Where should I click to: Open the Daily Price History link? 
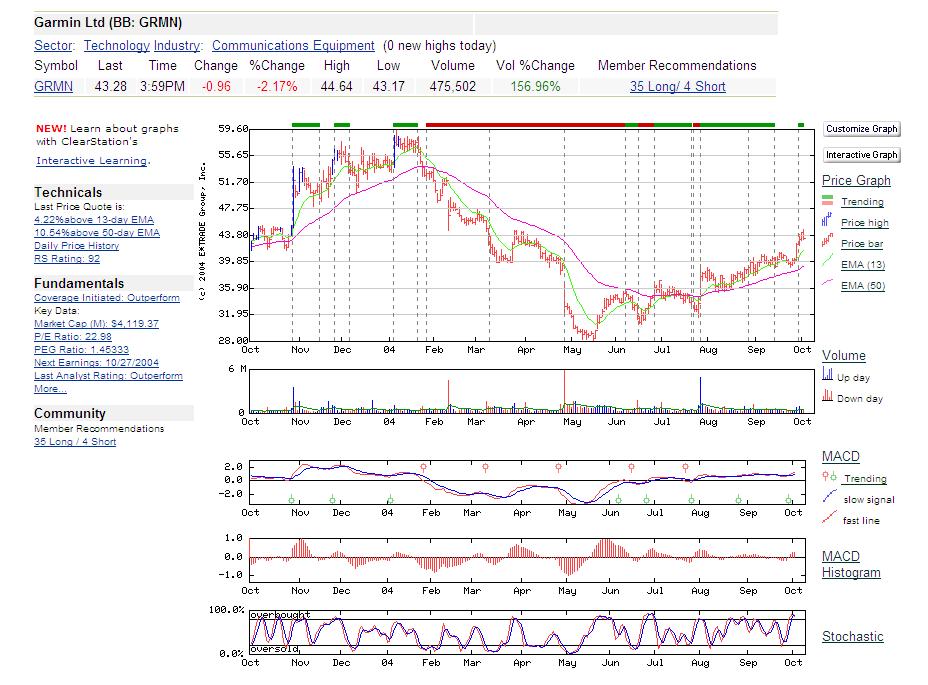click(x=76, y=246)
